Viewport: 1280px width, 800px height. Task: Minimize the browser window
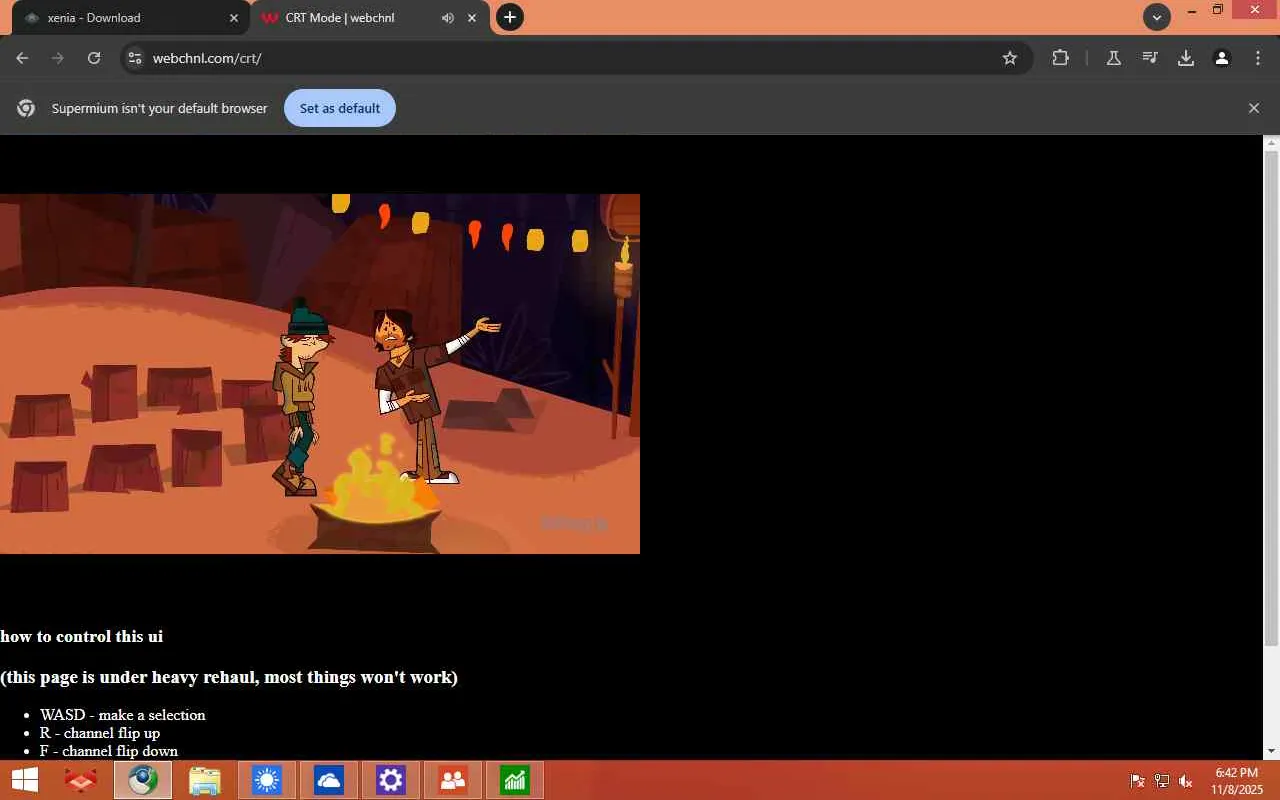click(1191, 10)
